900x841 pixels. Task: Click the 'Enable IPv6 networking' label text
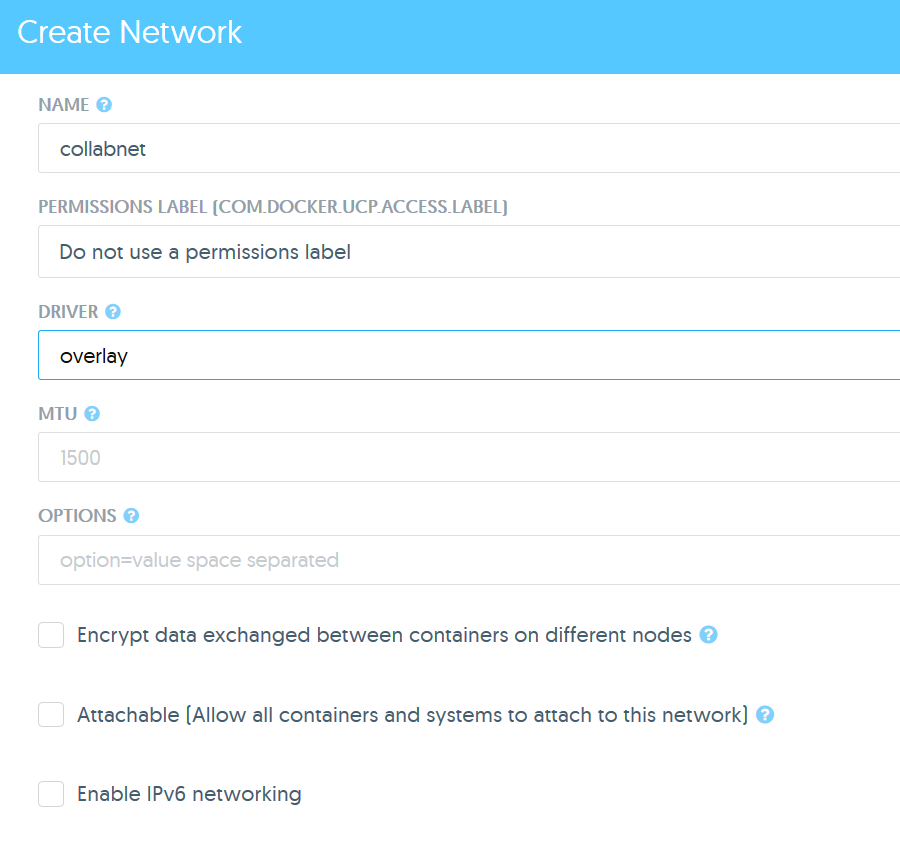point(189,794)
